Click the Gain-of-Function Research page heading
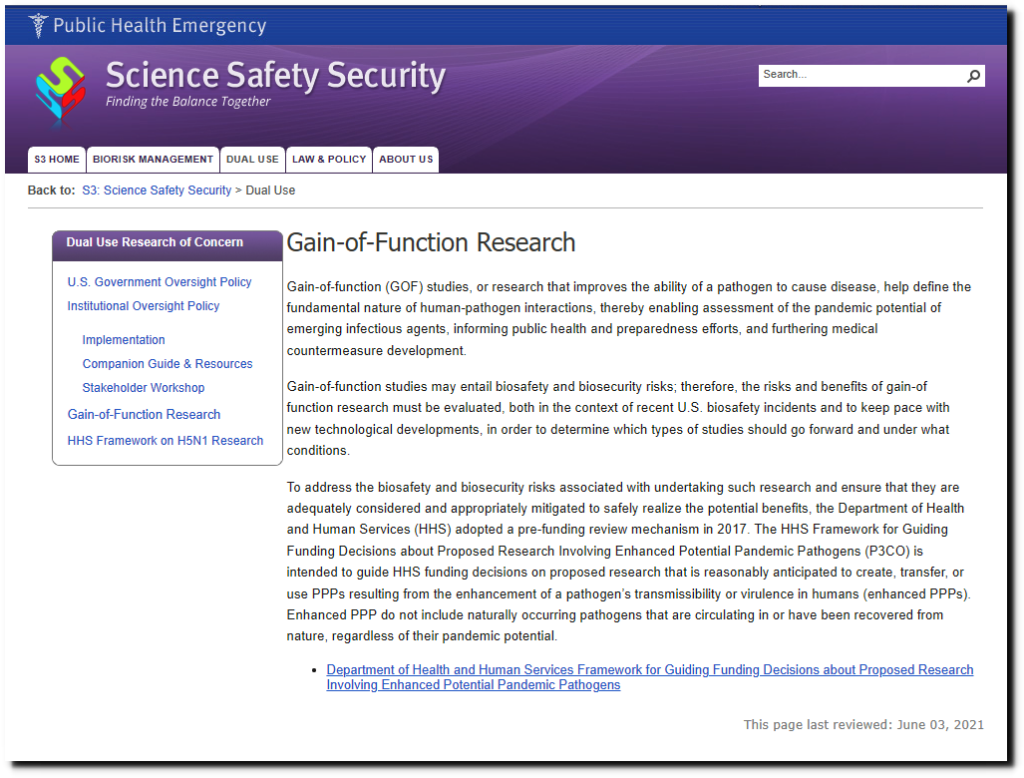The image size is (1024, 778). (431, 242)
